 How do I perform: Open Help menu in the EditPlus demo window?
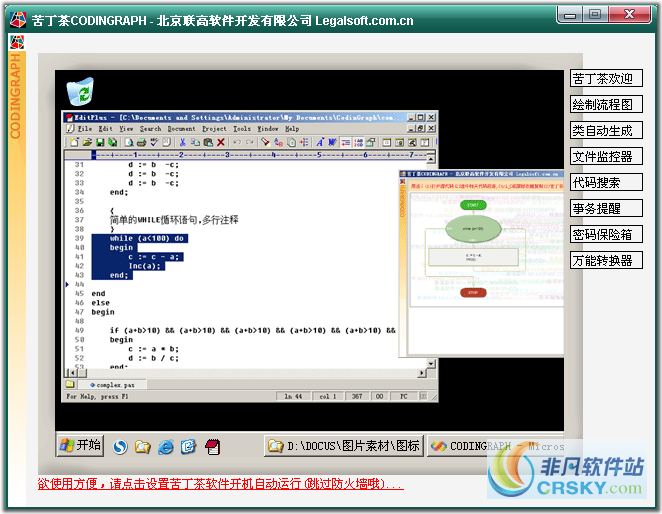click(292, 129)
